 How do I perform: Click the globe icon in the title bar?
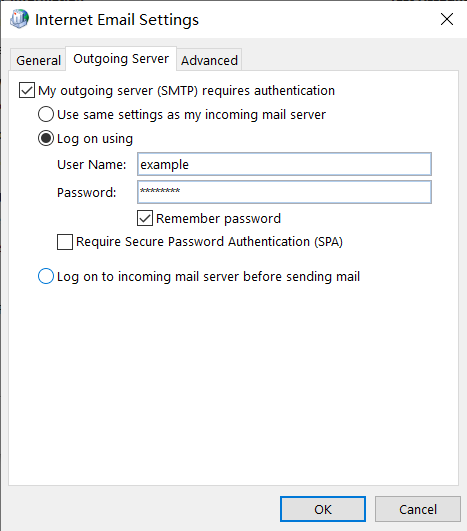tap(19, 19)
